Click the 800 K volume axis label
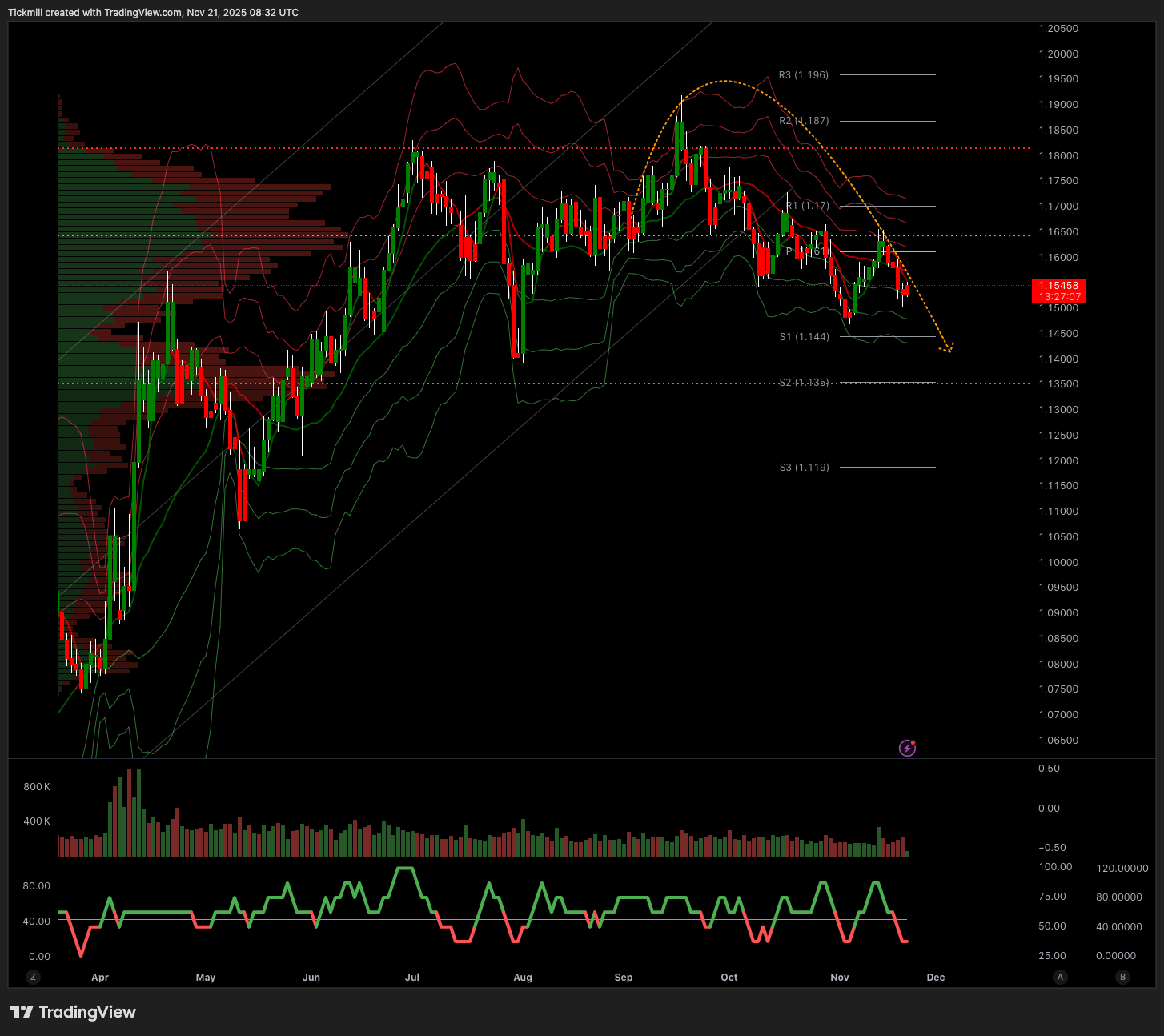Screen dimensions: 1164x1036 click(37, 787)
